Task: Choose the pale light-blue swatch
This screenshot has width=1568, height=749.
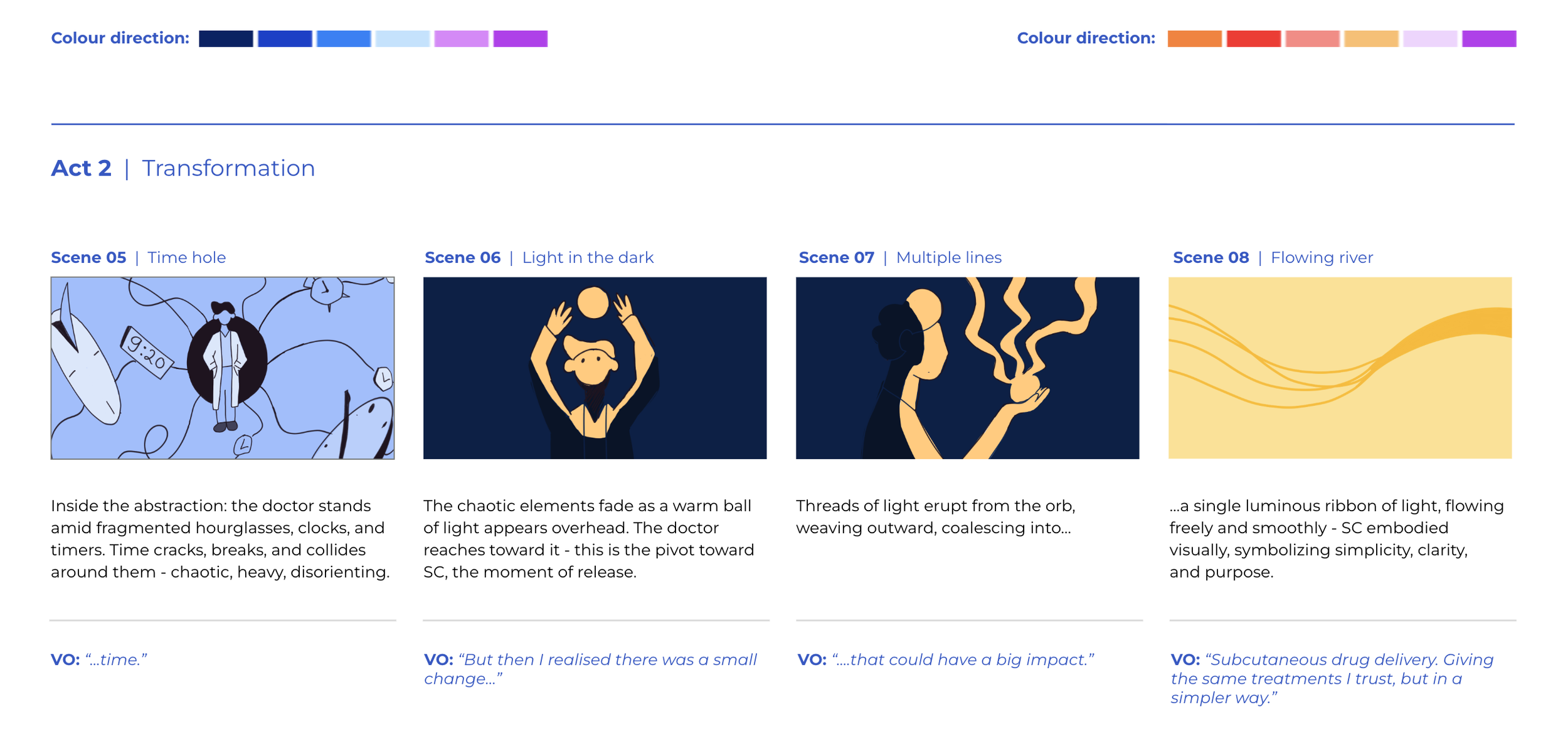Action: [x=403, y=38]
